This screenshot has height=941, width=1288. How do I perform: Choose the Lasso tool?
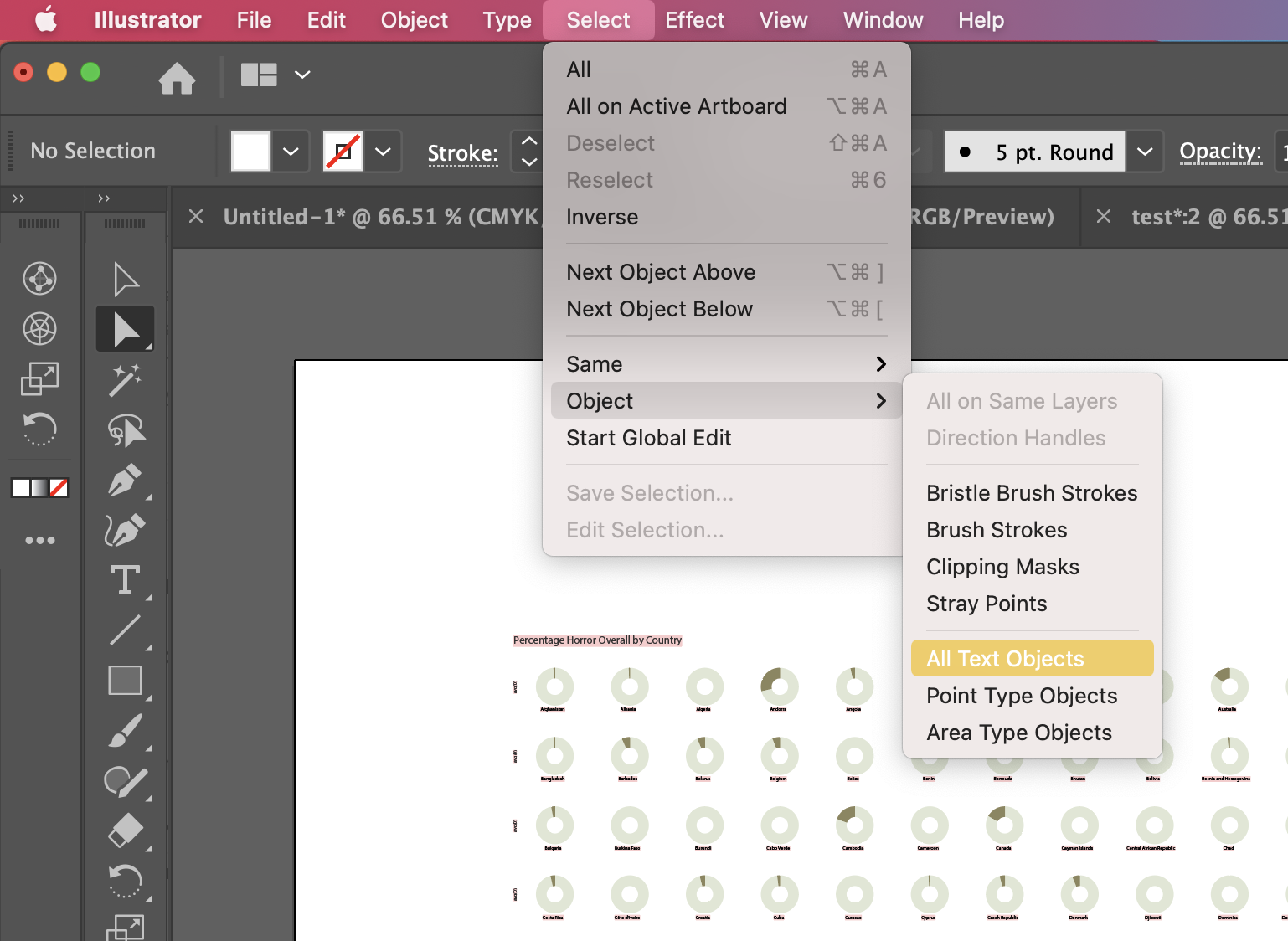coord(125,429)
